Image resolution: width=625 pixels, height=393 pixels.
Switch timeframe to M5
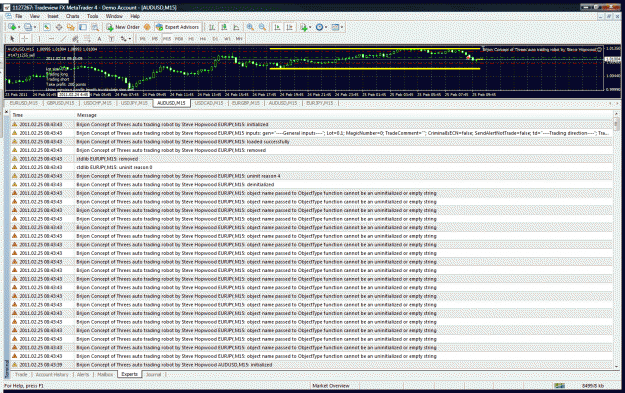pyautogui.click(x=155, y=39)
